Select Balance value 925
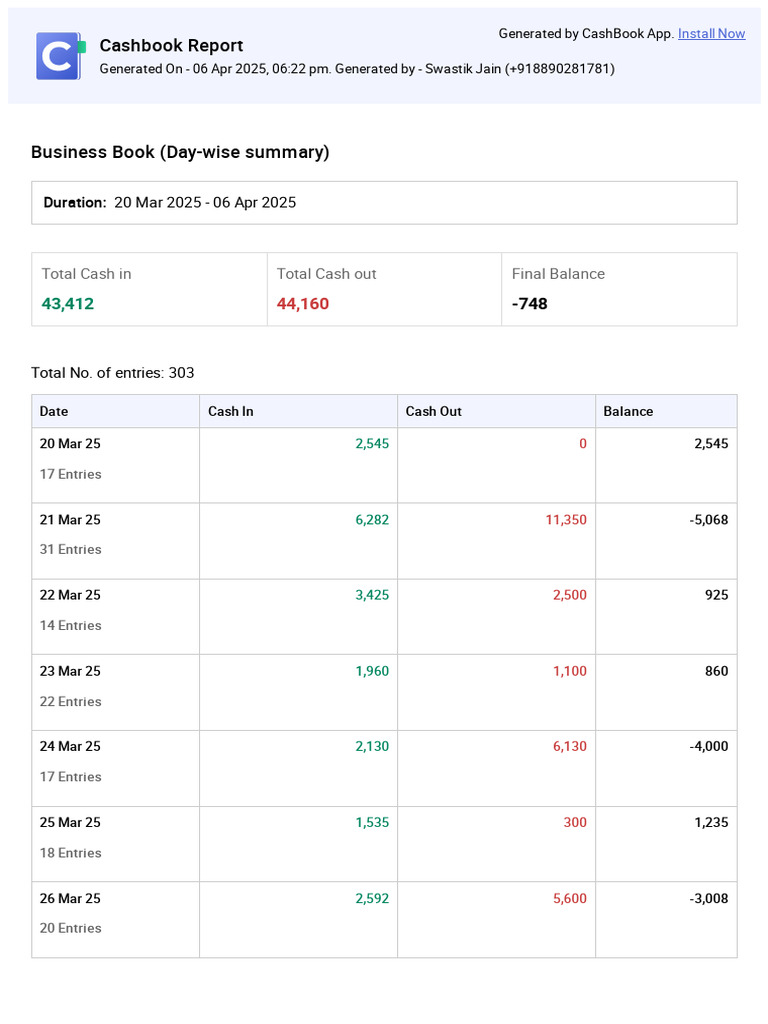768x1024 pixels. [x=716, y=595]
